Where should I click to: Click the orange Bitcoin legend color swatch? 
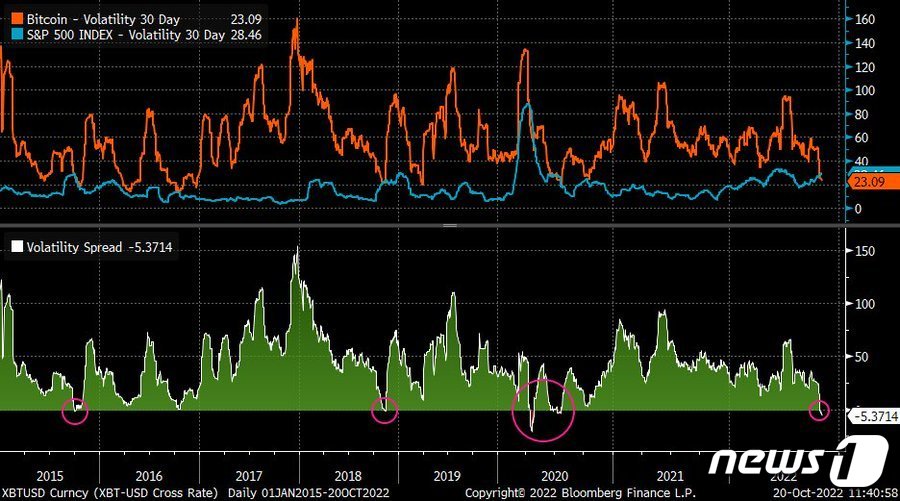[17, 19]
